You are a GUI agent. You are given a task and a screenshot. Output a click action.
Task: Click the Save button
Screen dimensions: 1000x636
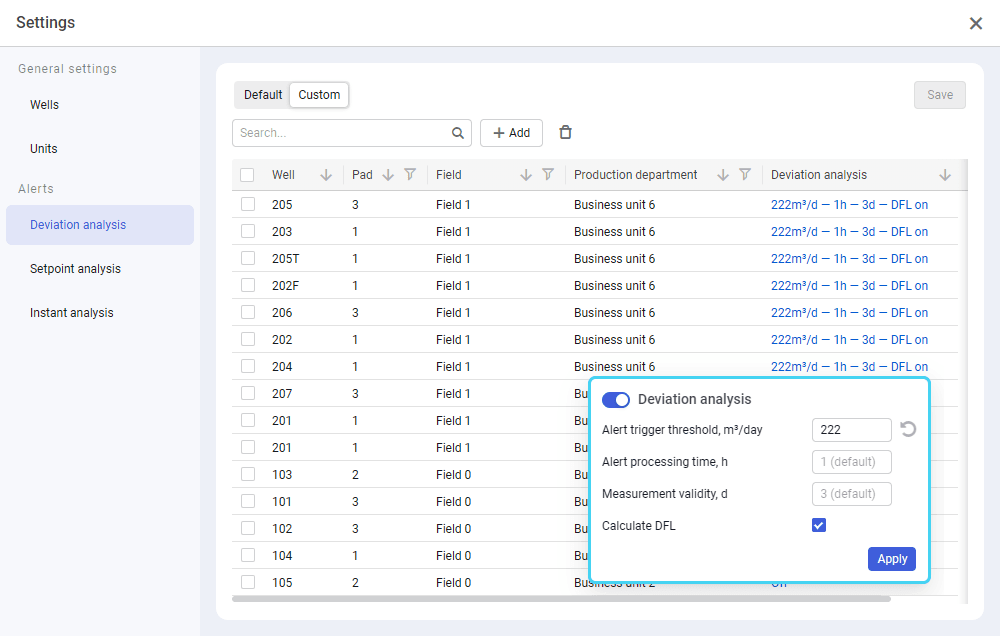pos(939,94)
